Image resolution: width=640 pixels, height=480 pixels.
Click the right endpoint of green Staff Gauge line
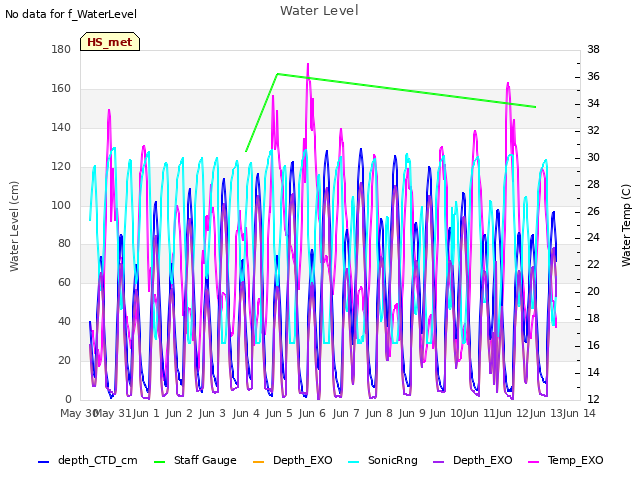[x=536, y=107]
